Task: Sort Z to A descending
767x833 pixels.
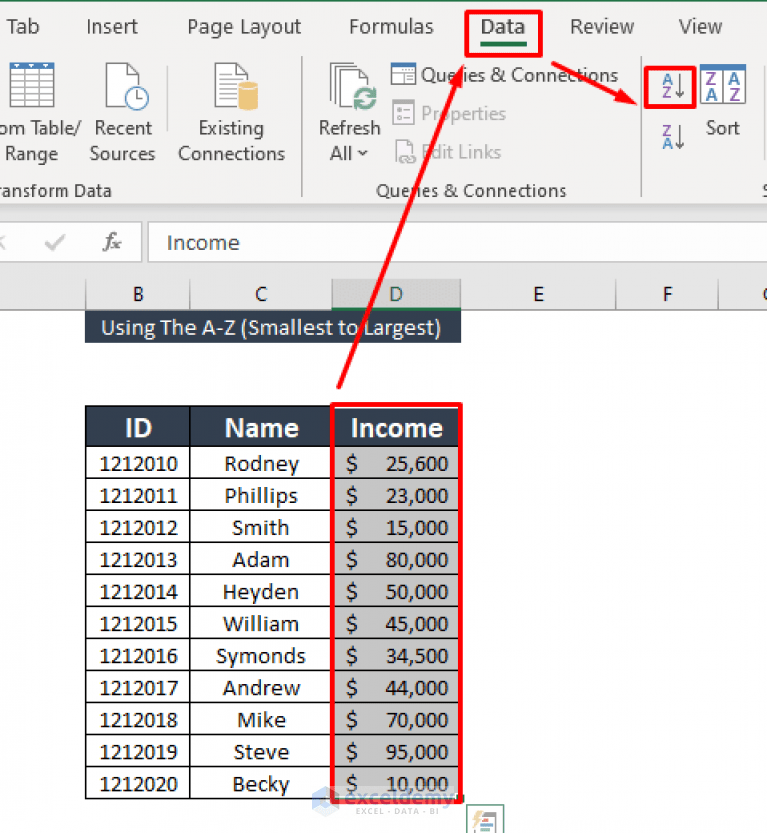Action: click(672, 137)
